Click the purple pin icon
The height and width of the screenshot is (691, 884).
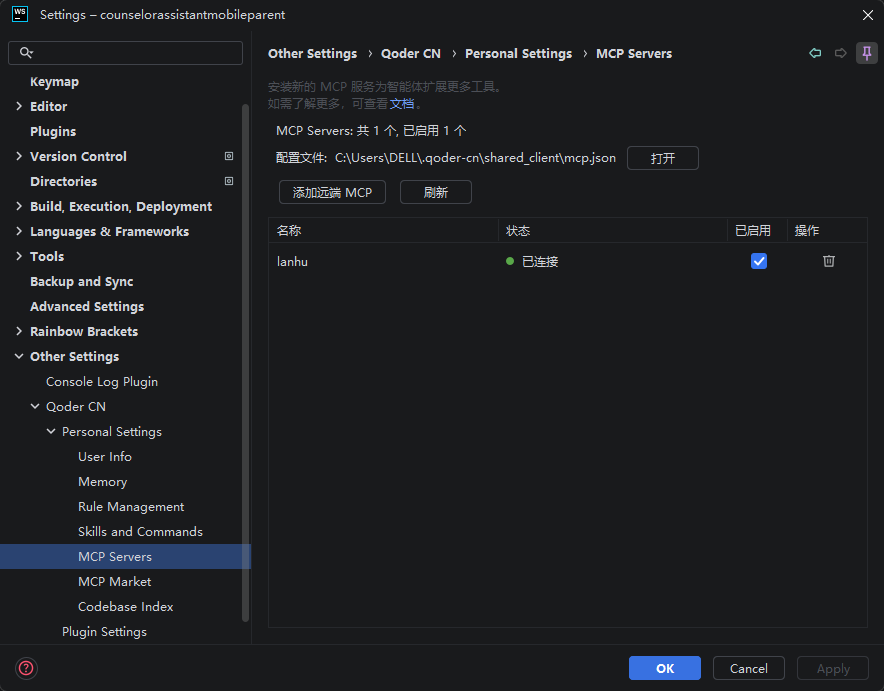coord(867,53)
